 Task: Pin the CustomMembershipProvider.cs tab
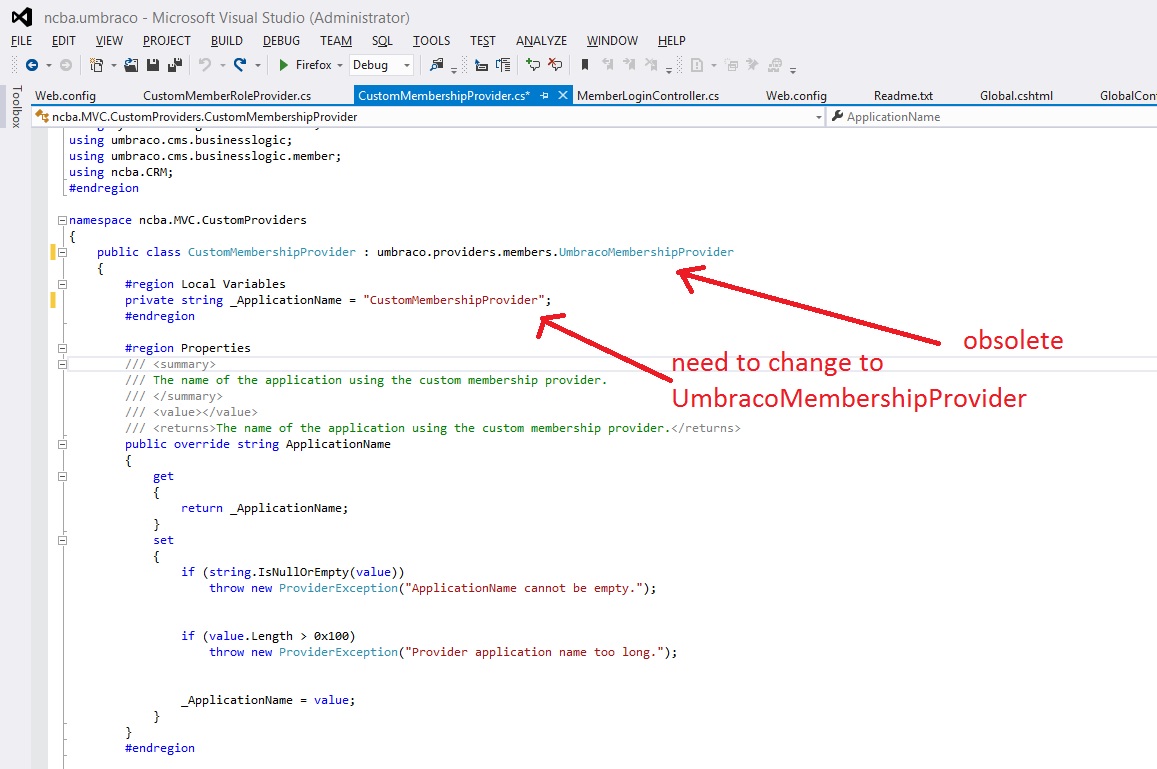(x=545, y=95)
